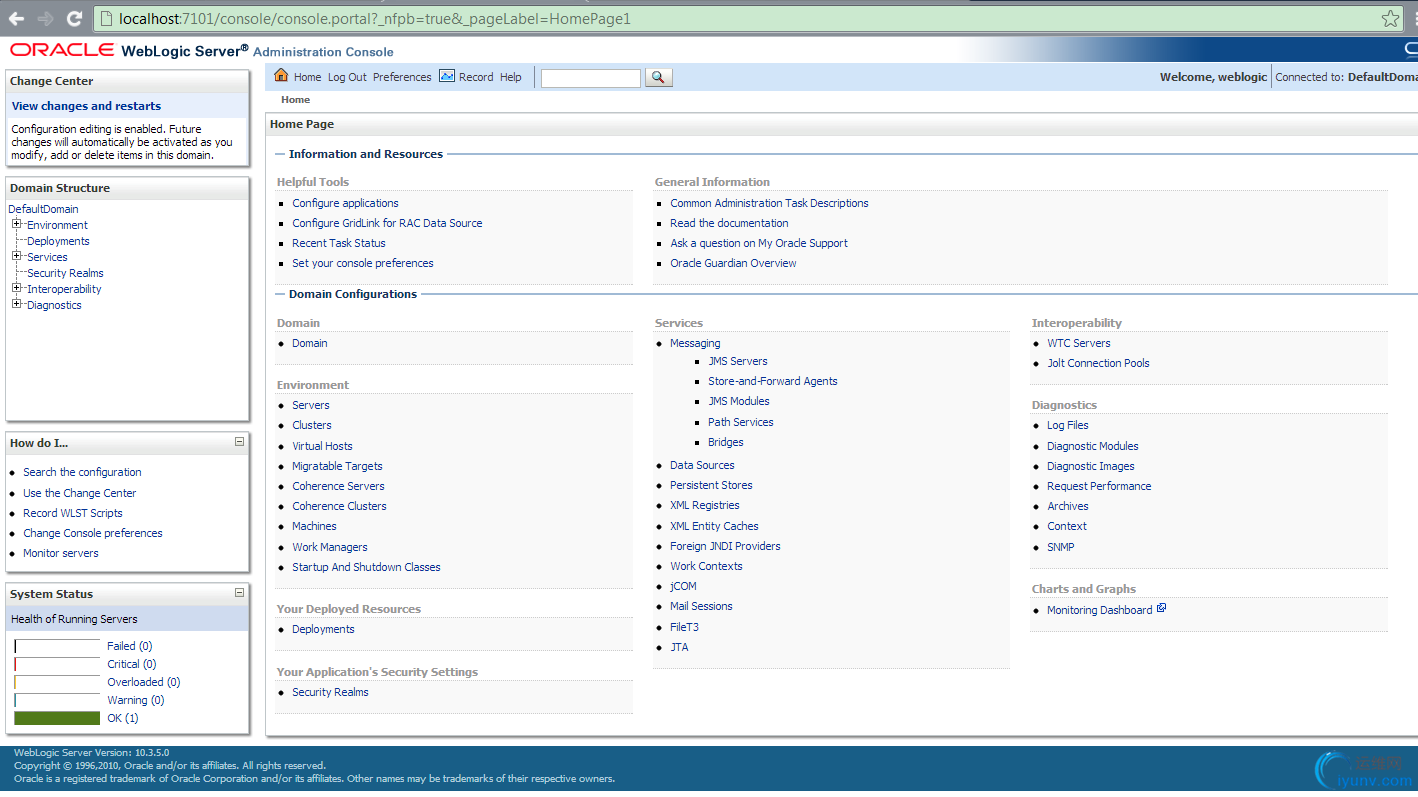Image resolution: width=1418 pixels, height=797 pixels.
Task: Click the Home breadcrumb
Action: click(295, 100)
